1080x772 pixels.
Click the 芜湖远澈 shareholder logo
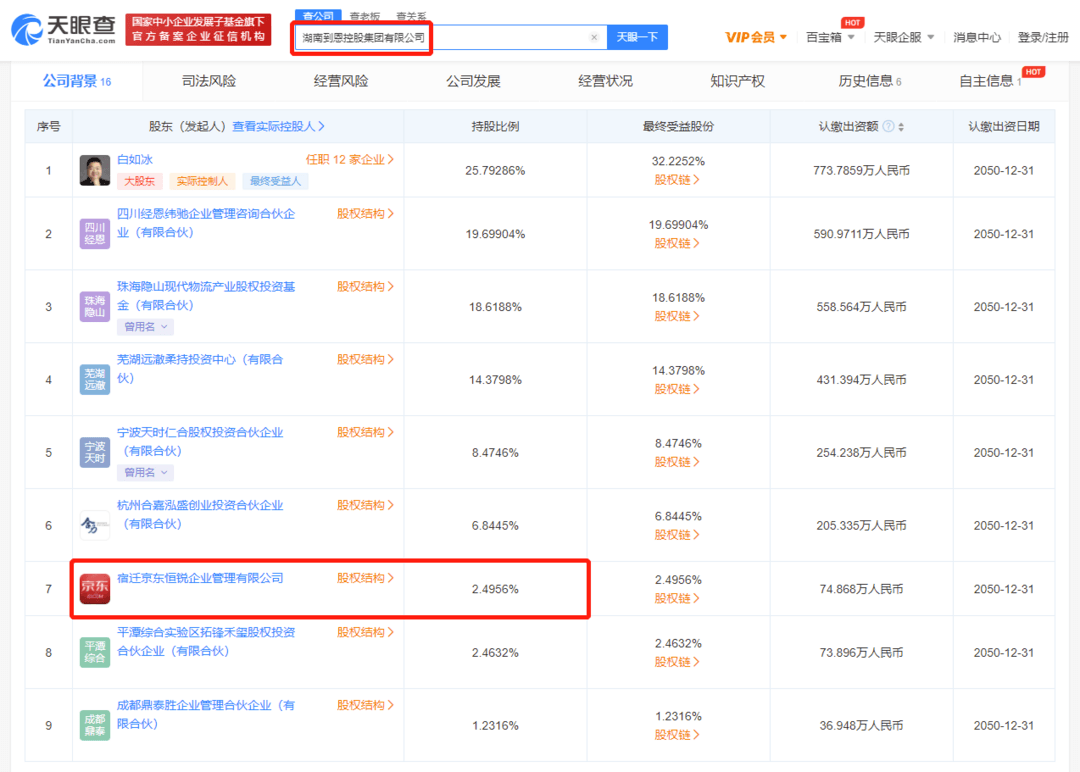click(94, 379)
